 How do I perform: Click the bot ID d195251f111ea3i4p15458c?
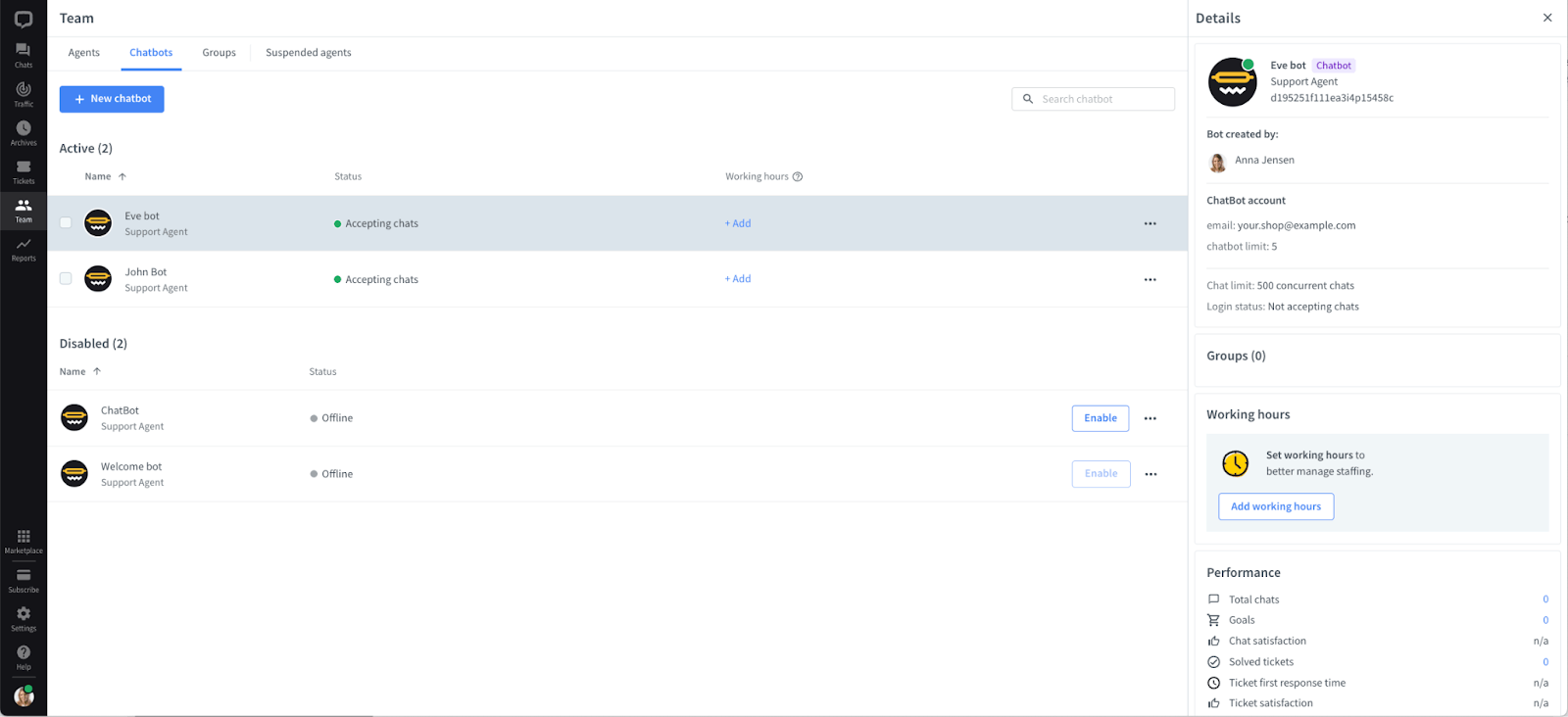[x=1332, y=98]
